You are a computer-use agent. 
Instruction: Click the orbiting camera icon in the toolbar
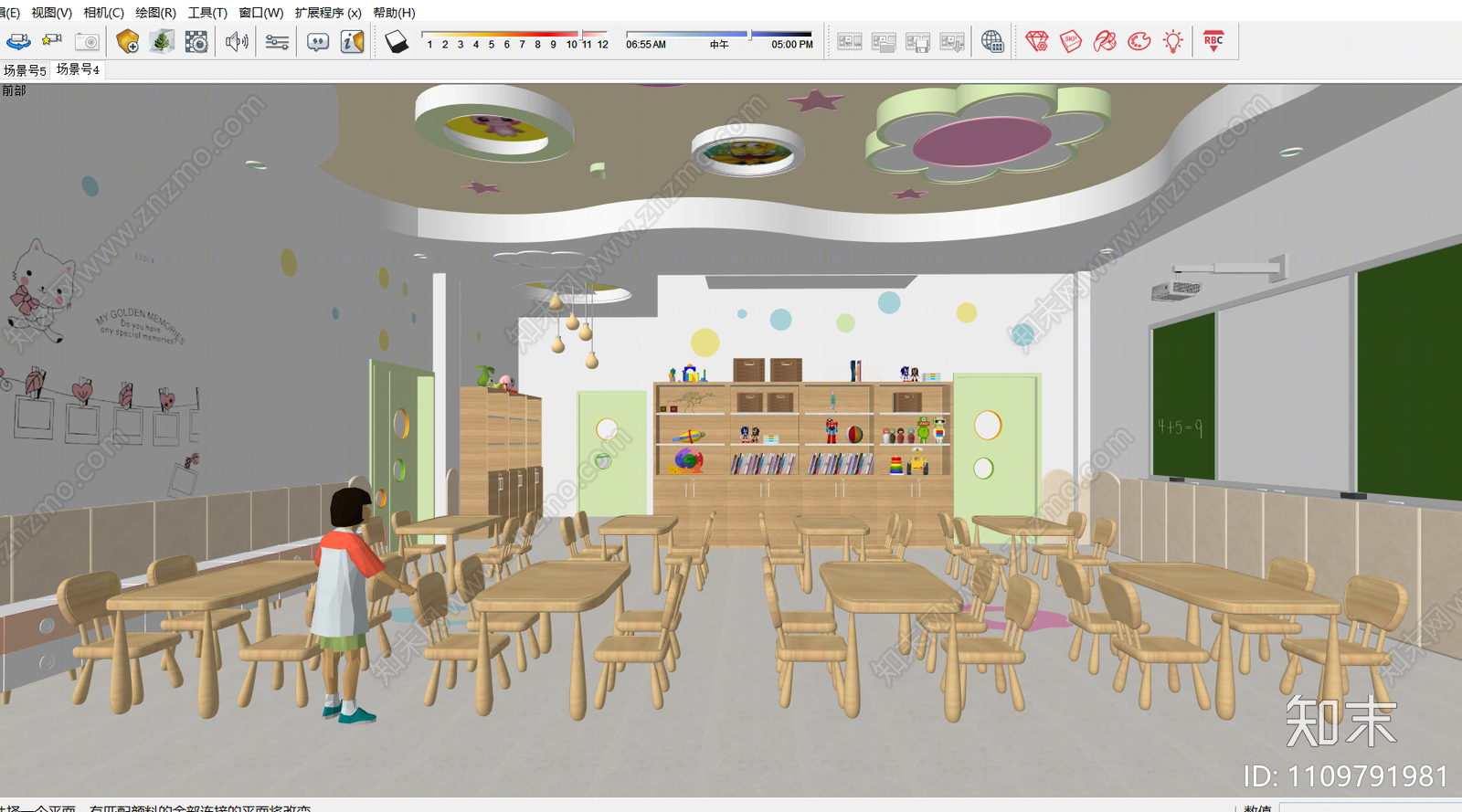(x=18, y=41)
